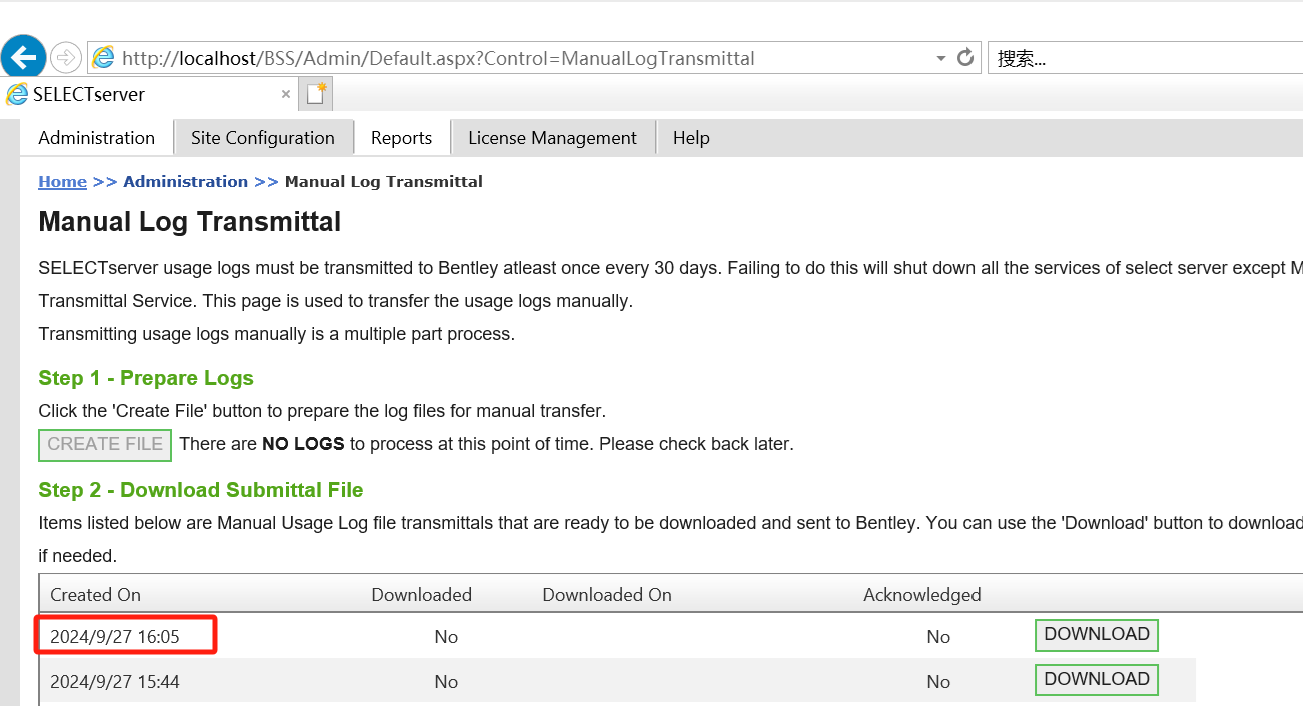The width and height of the screenshot is (1303, 706).
Task: Expand the address bar history dropdown
Action: pyautogui.click(x=940, y=58)
